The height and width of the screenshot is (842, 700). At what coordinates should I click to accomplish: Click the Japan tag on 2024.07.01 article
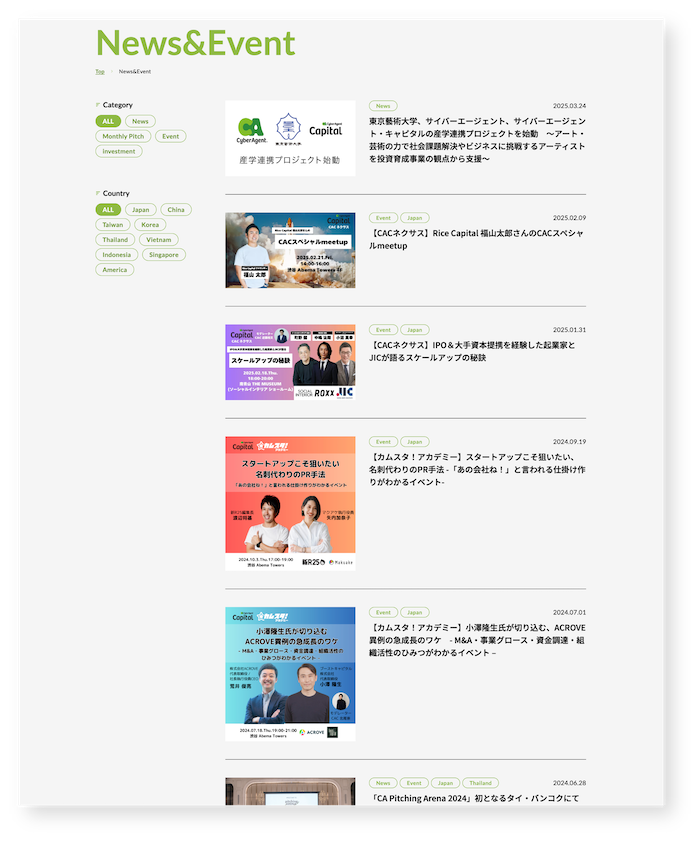pos(414,613)
